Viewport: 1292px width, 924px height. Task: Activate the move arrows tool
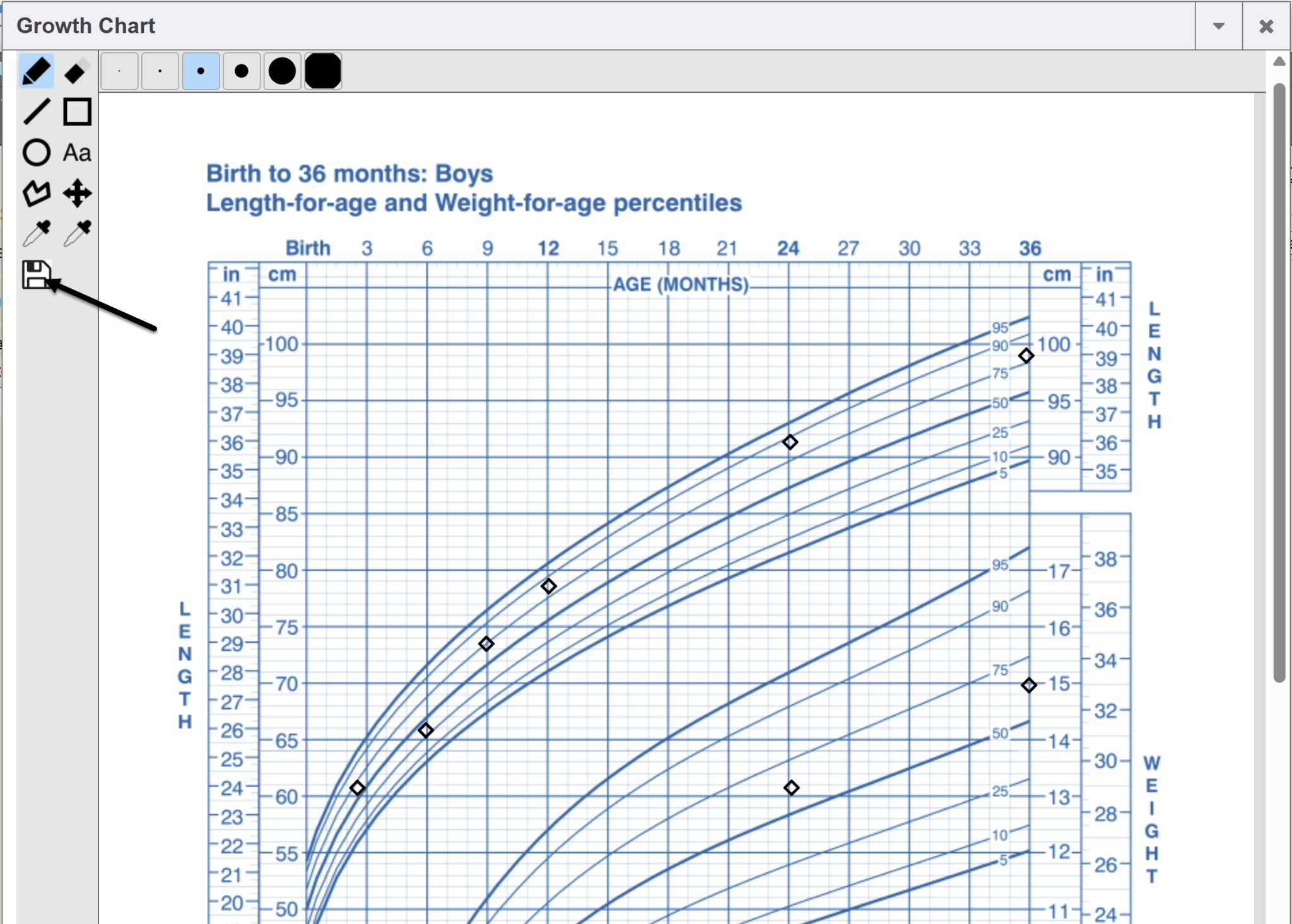tap(77, 193)
